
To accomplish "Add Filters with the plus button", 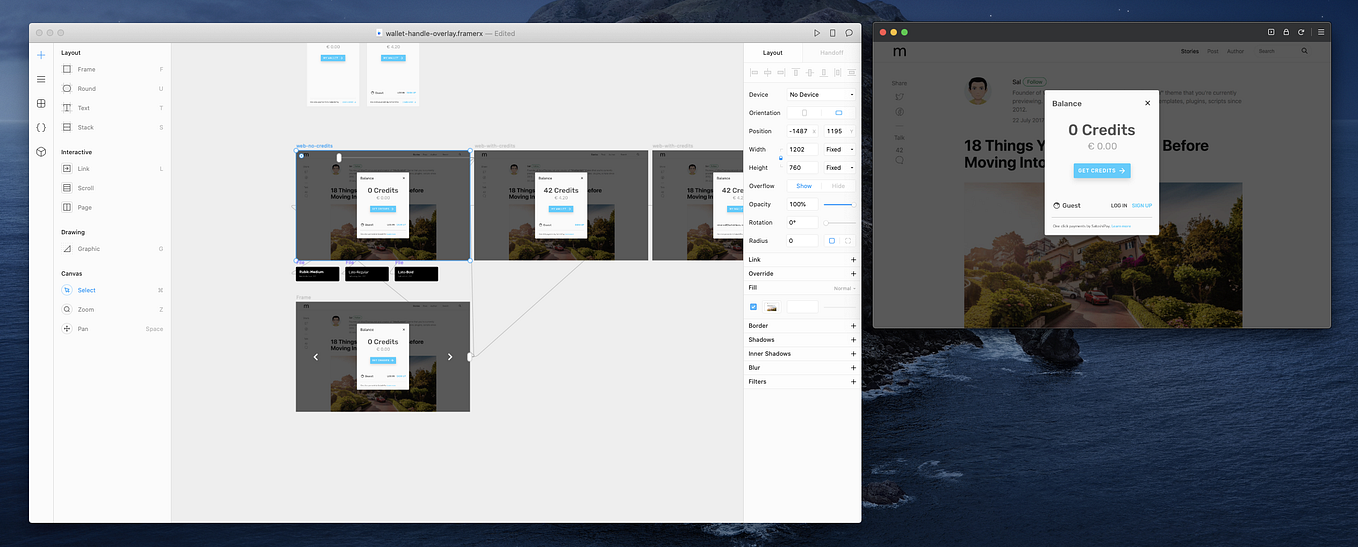I will pyautogui.click(x=853, y=382).
